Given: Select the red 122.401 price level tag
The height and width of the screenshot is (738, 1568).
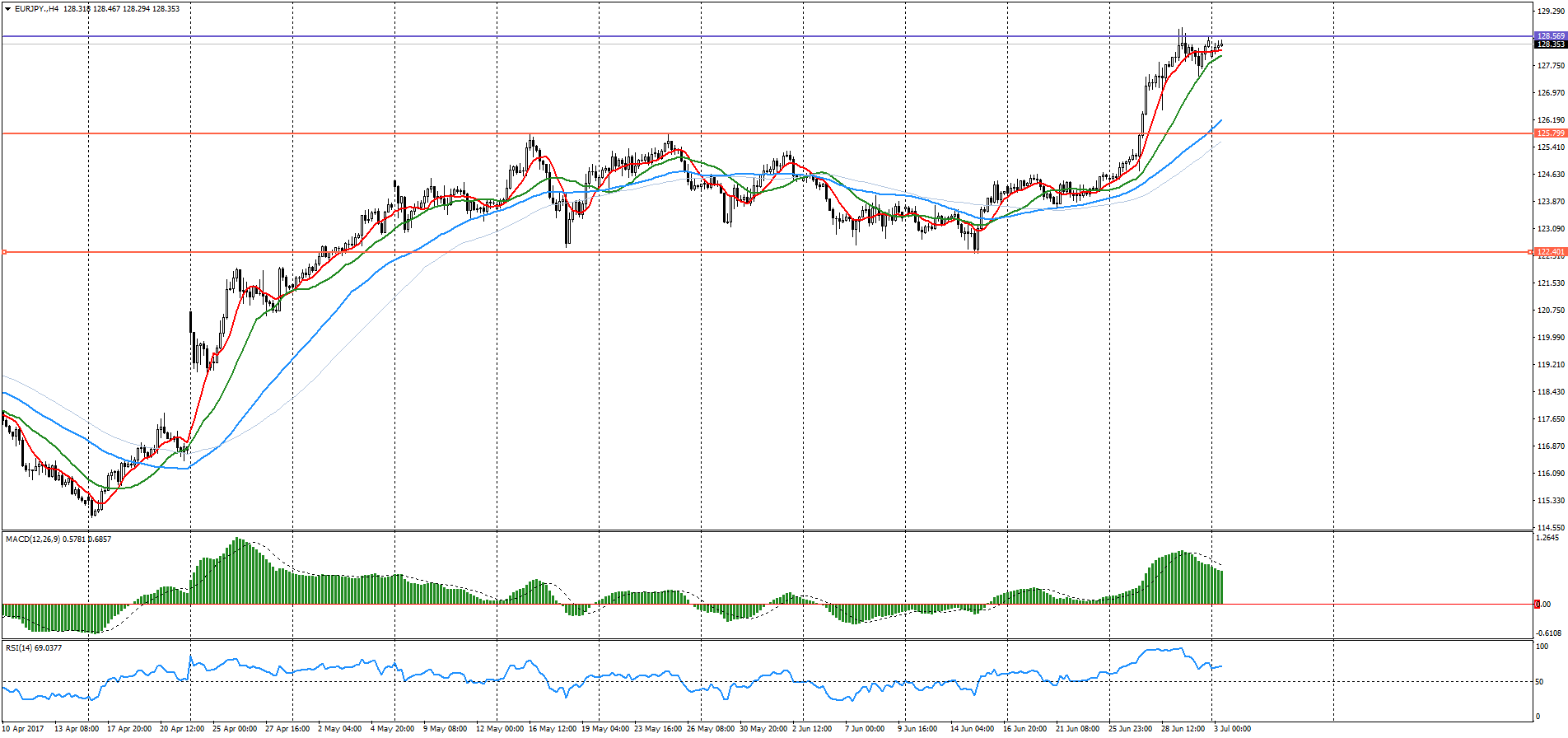Looking at the screenshot, I should tap(1551, 252).
